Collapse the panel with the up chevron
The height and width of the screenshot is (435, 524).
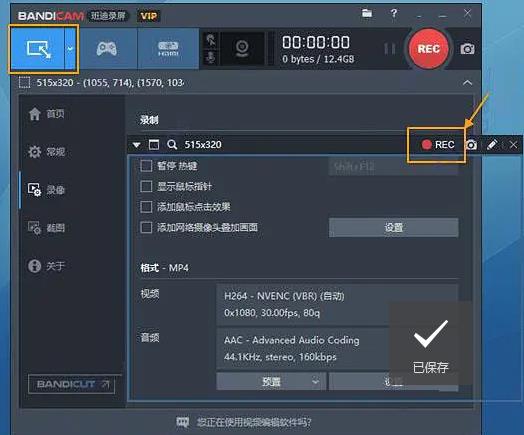pyautogui.click(x=468, y=83)
